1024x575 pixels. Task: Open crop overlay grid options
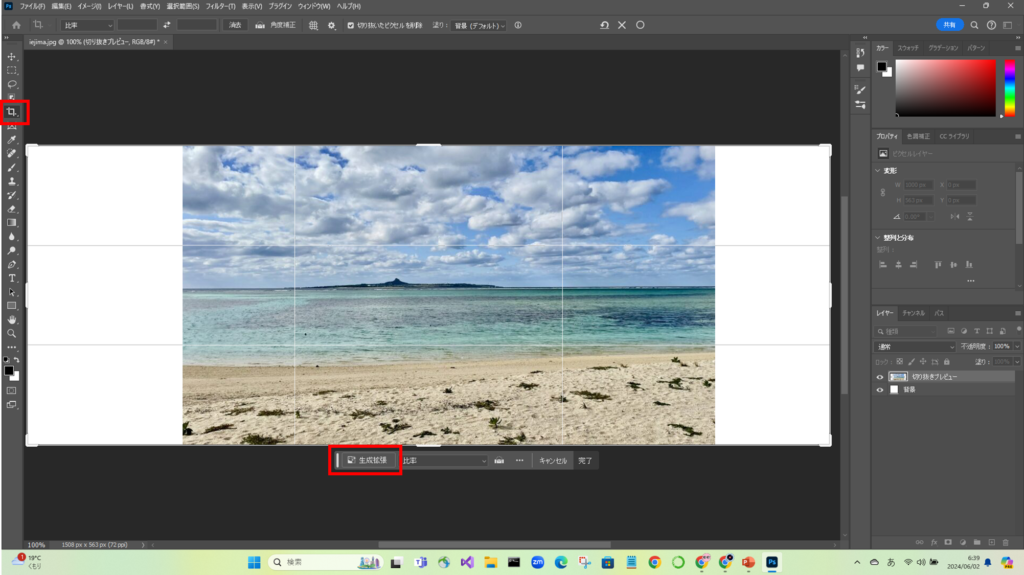(313, 25)
